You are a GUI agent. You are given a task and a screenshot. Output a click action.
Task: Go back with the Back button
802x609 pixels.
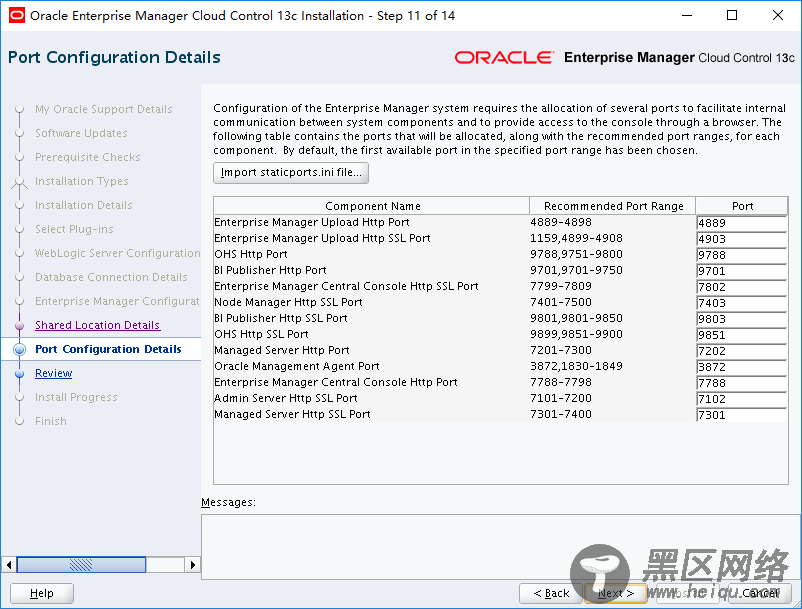click(x=551, y=593)
